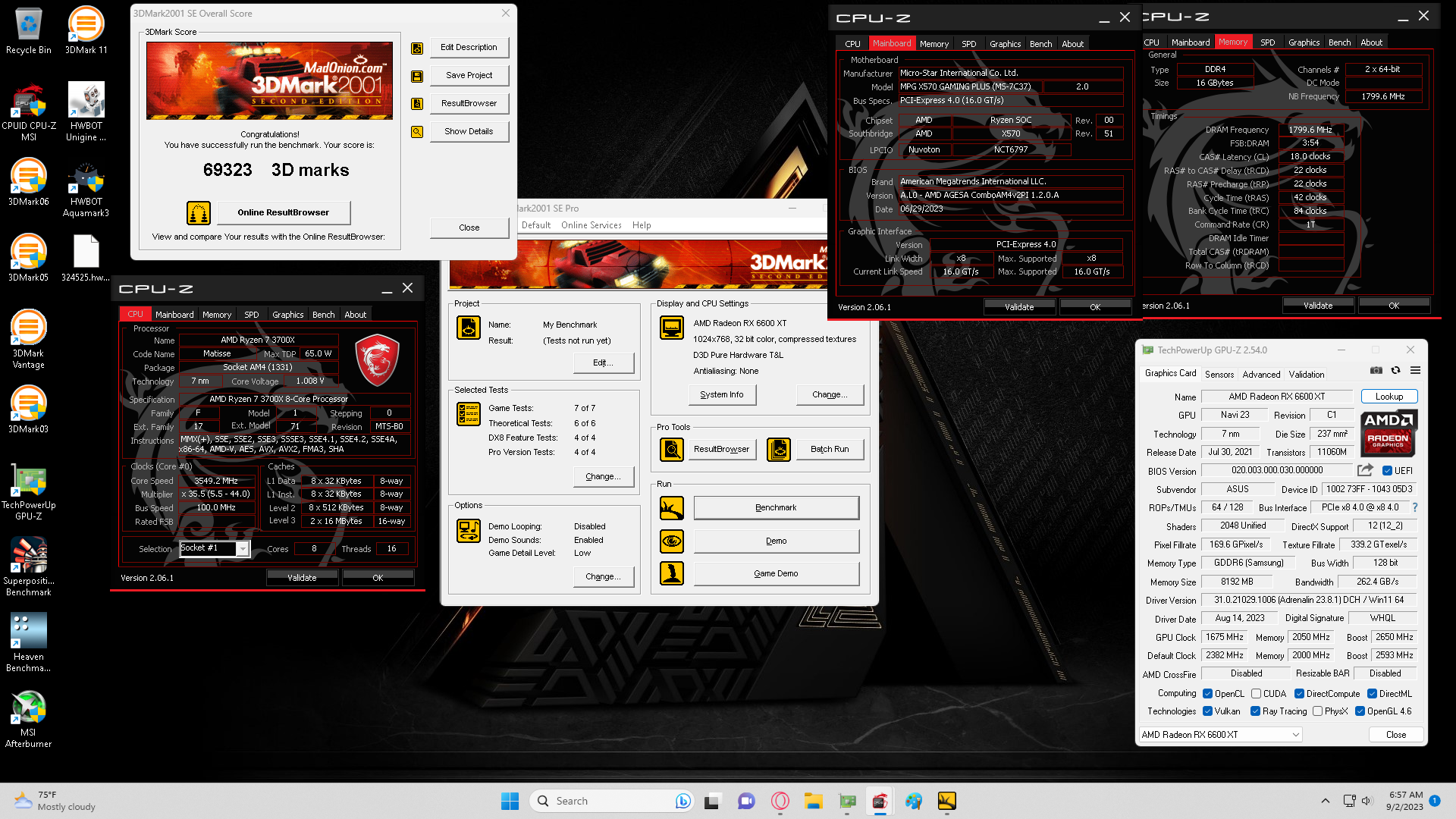
Task: Launch Superposition Benchmark desktop shortcut
Action: click(x=29, y=568)
